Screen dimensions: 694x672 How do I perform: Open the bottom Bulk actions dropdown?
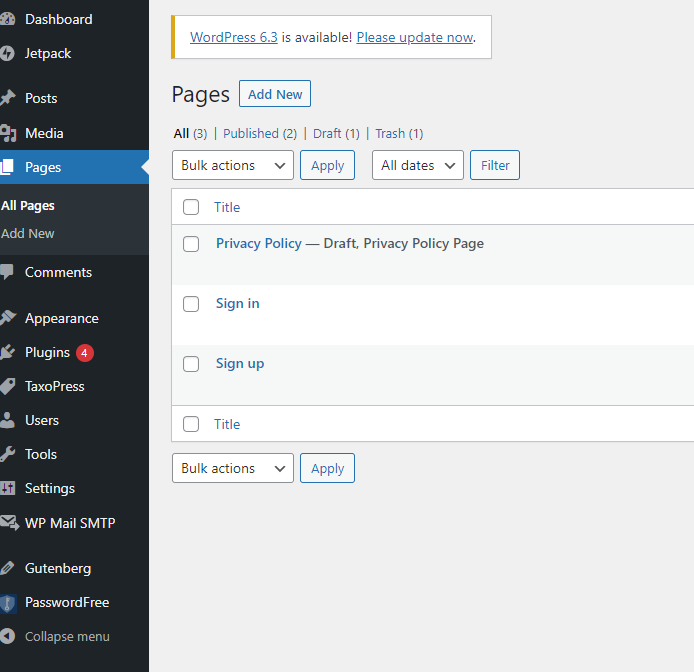click(x=233, y=468)
